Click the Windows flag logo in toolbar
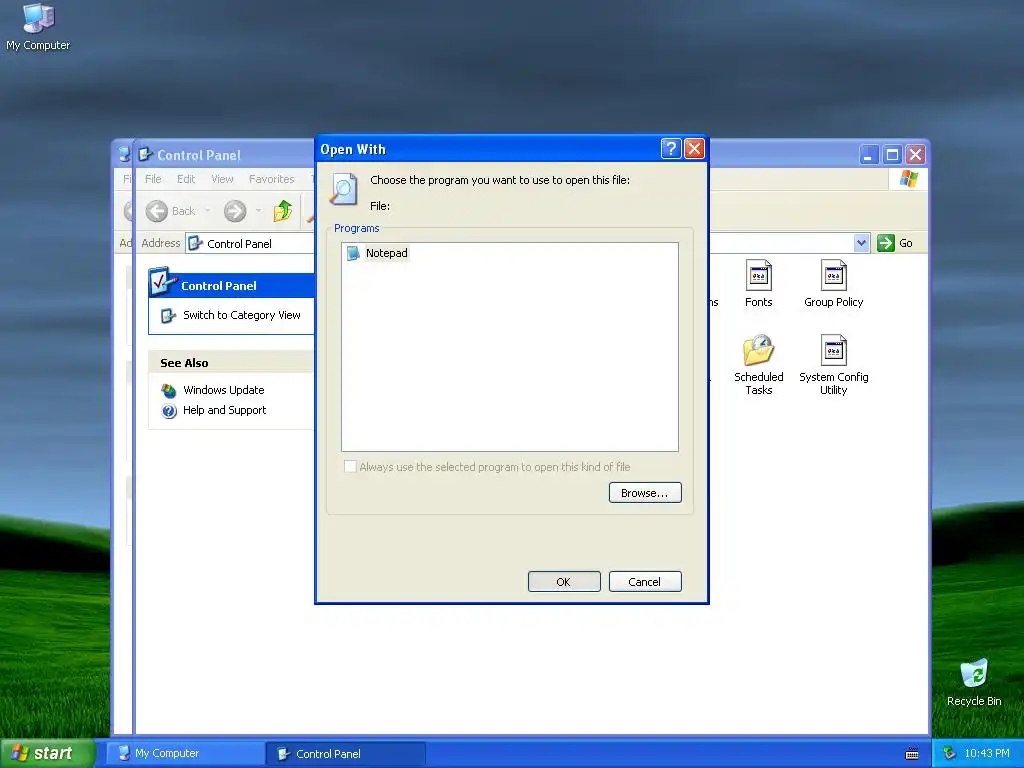The width and height of the screenshot is (1024, 768). click(x=908, y=178)
